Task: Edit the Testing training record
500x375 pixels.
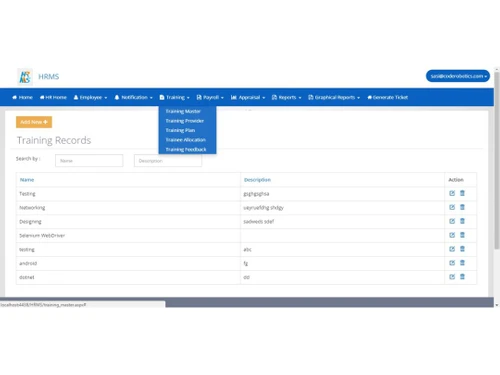Action: click(x=452, y=193)
